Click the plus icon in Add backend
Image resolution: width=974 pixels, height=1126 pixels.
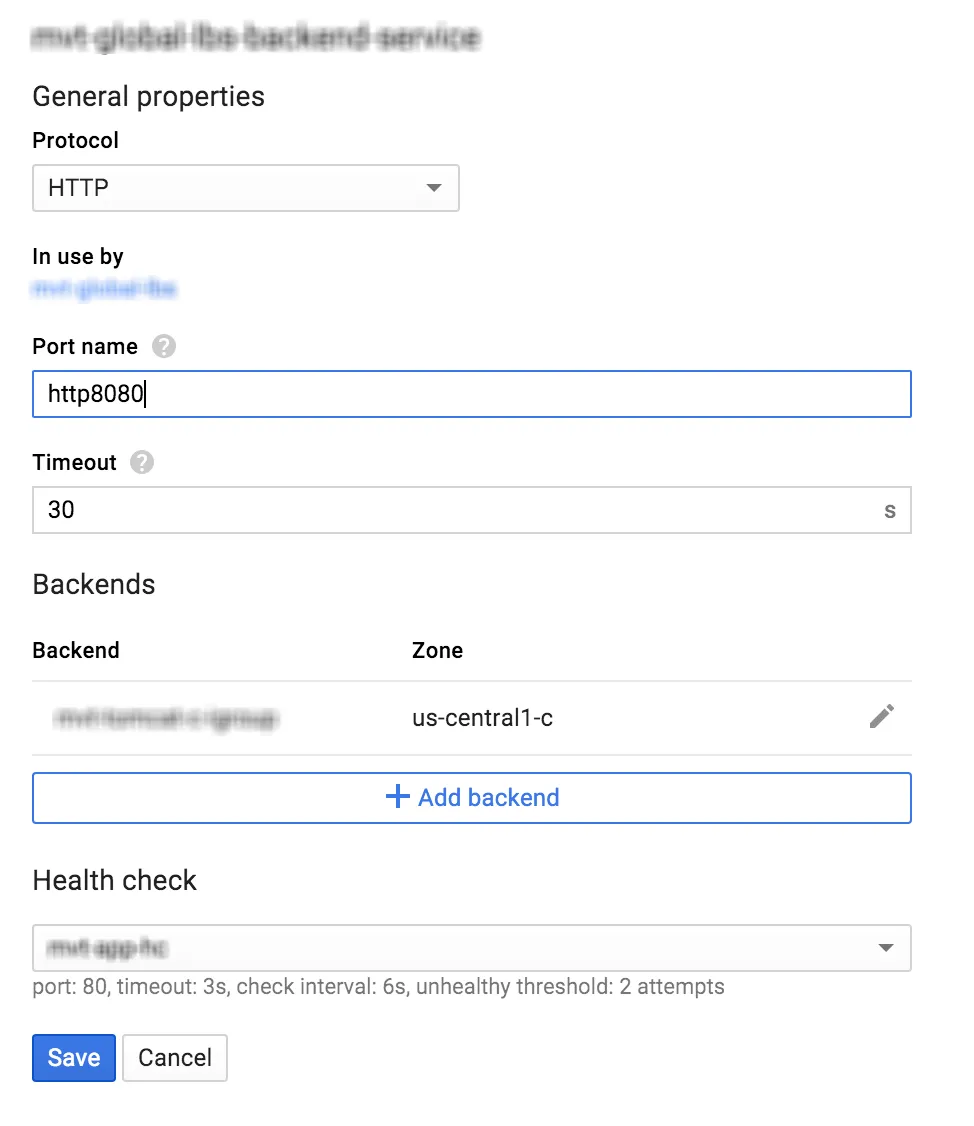pos(398,797)
